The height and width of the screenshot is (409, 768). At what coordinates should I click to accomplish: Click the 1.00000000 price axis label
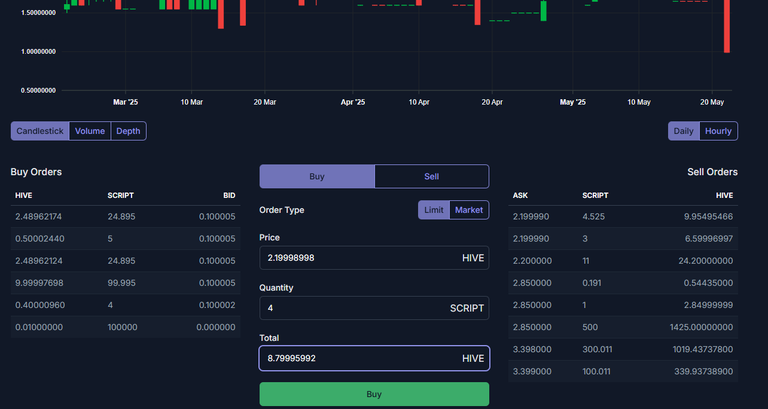tap(38, 51)
